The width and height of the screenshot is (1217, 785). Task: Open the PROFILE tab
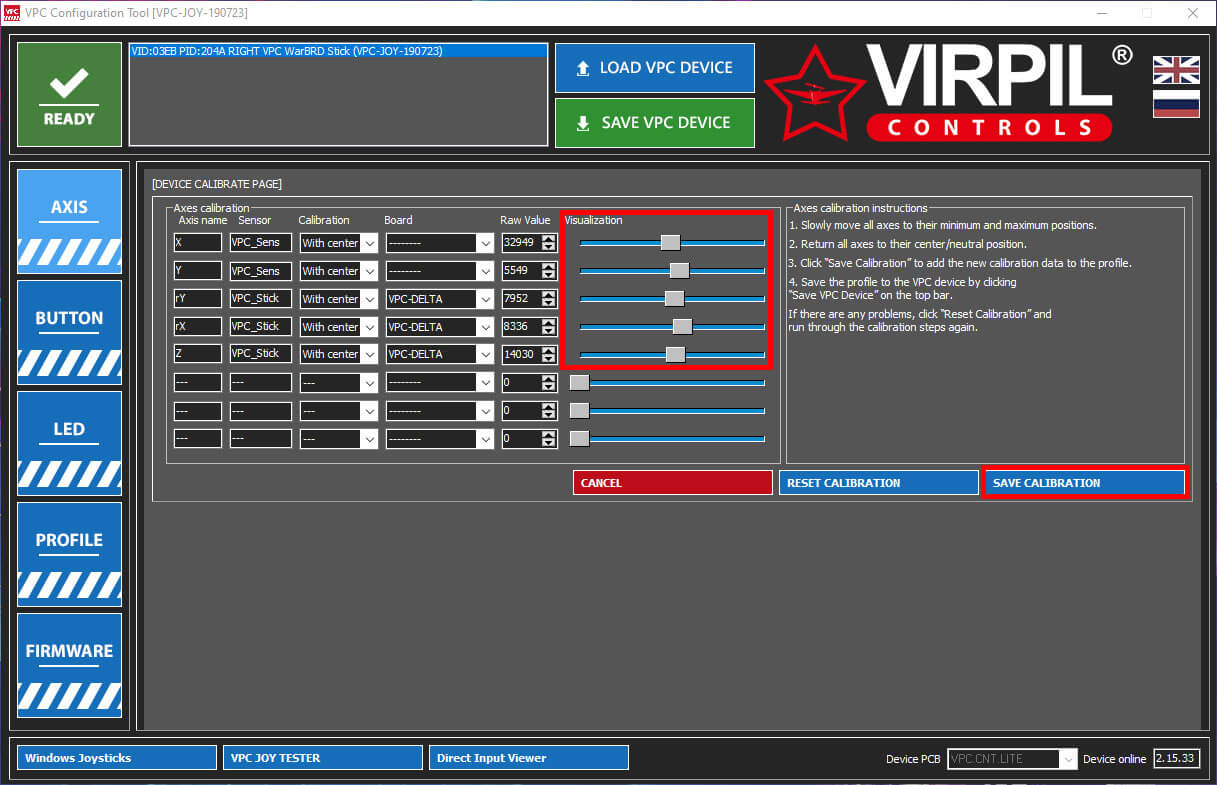(x=69, y=554)
